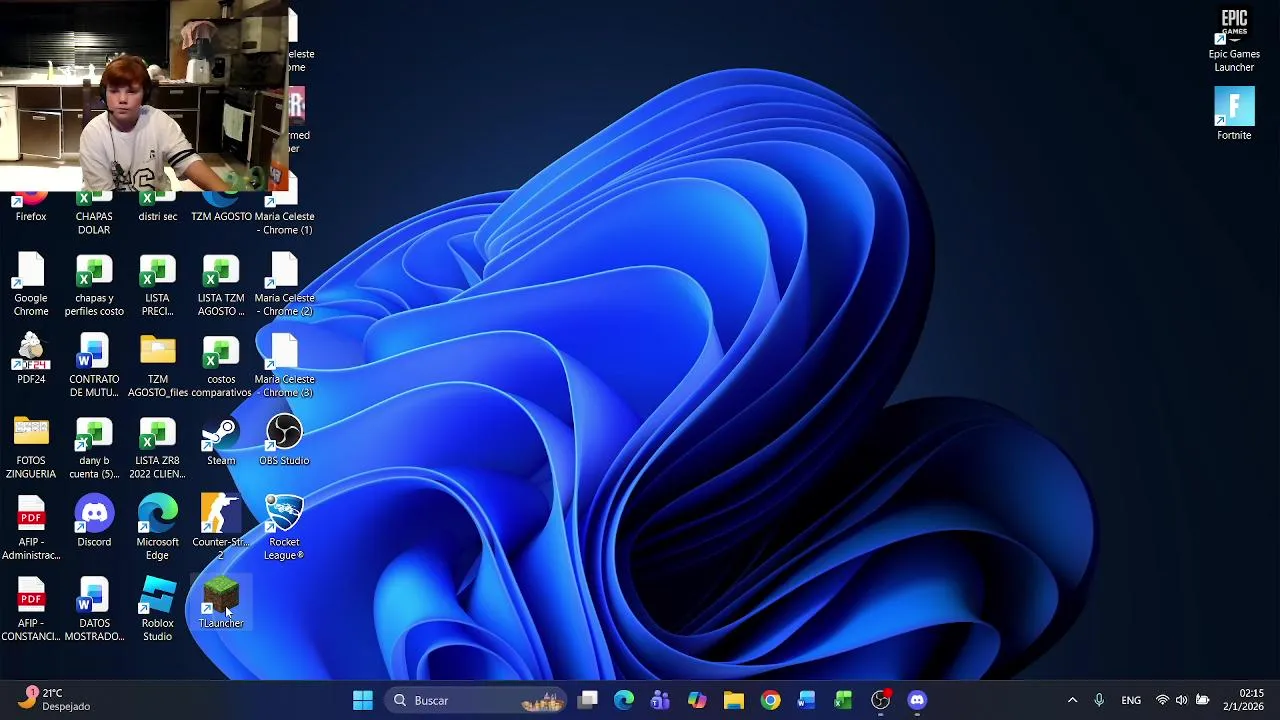Select the Discord desktop shortcut
1280x720 pixels.
click(x=94, y=522)
